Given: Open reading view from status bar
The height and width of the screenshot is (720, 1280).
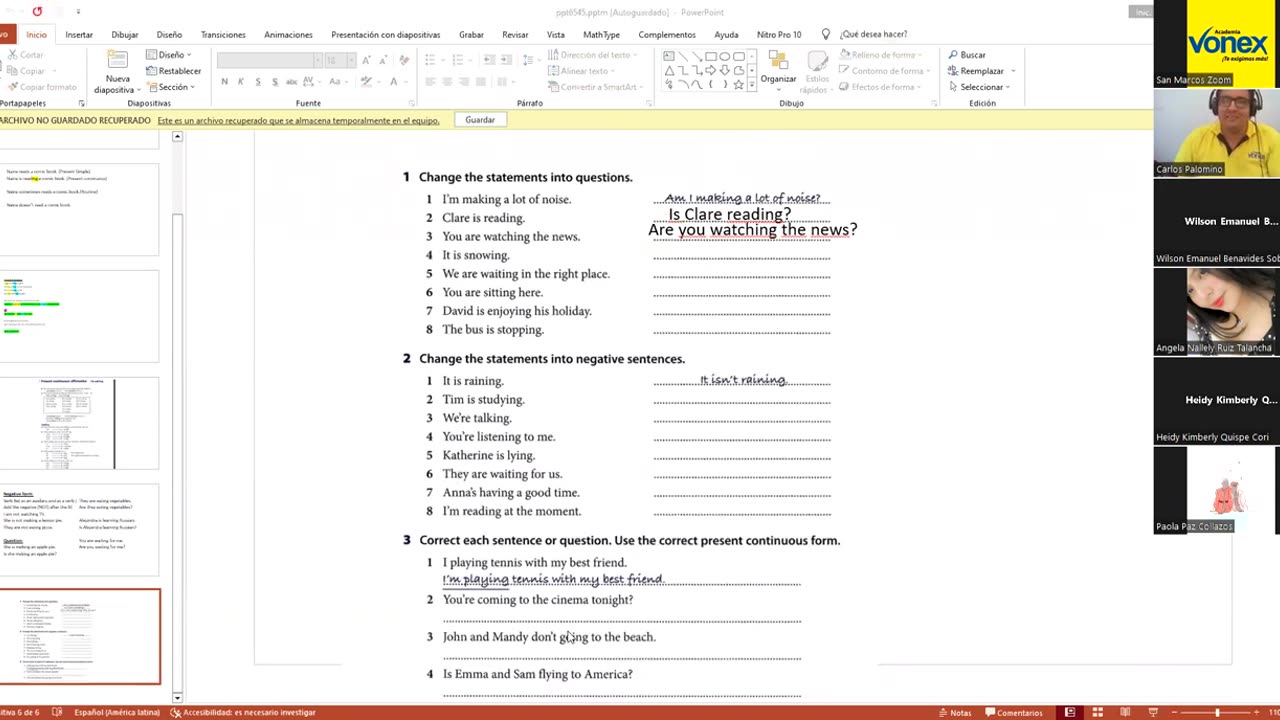Looking at the screenshot, I should pos(1125,712).
